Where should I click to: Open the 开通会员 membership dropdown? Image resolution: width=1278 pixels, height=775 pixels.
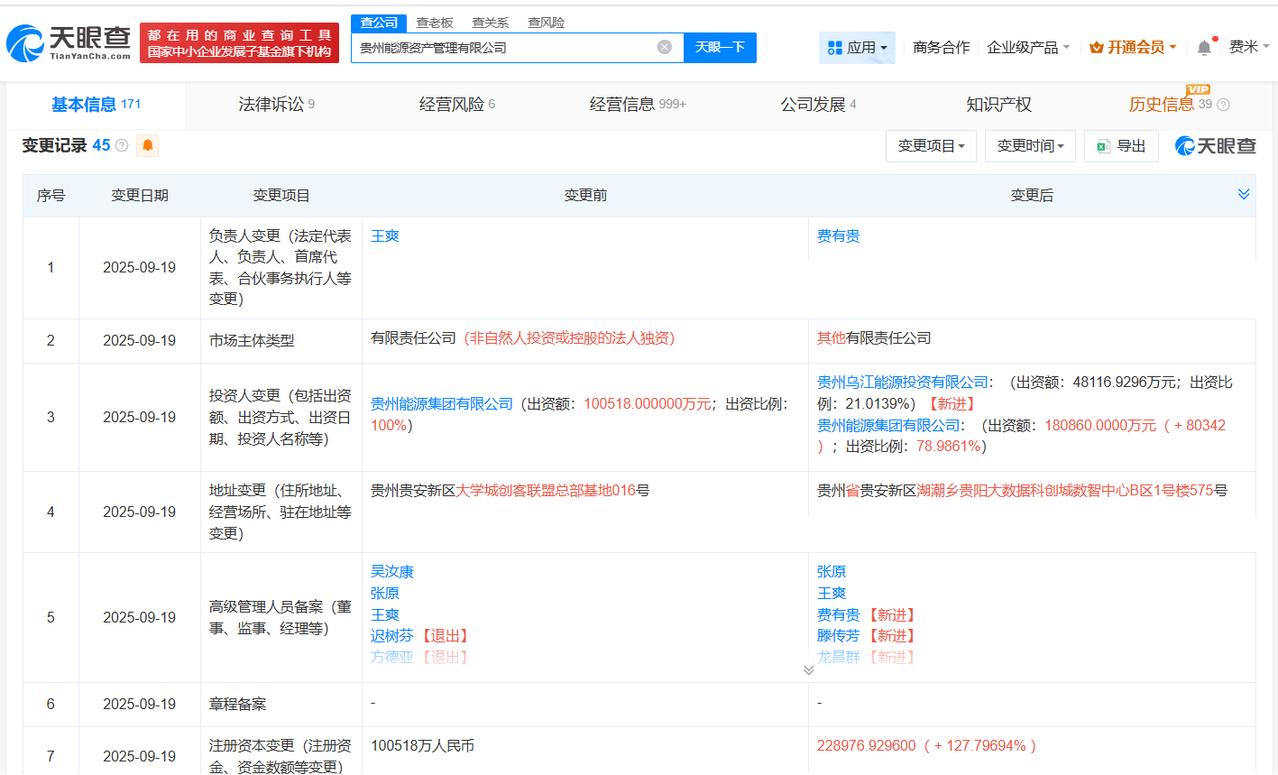(x=1132, y=47)
